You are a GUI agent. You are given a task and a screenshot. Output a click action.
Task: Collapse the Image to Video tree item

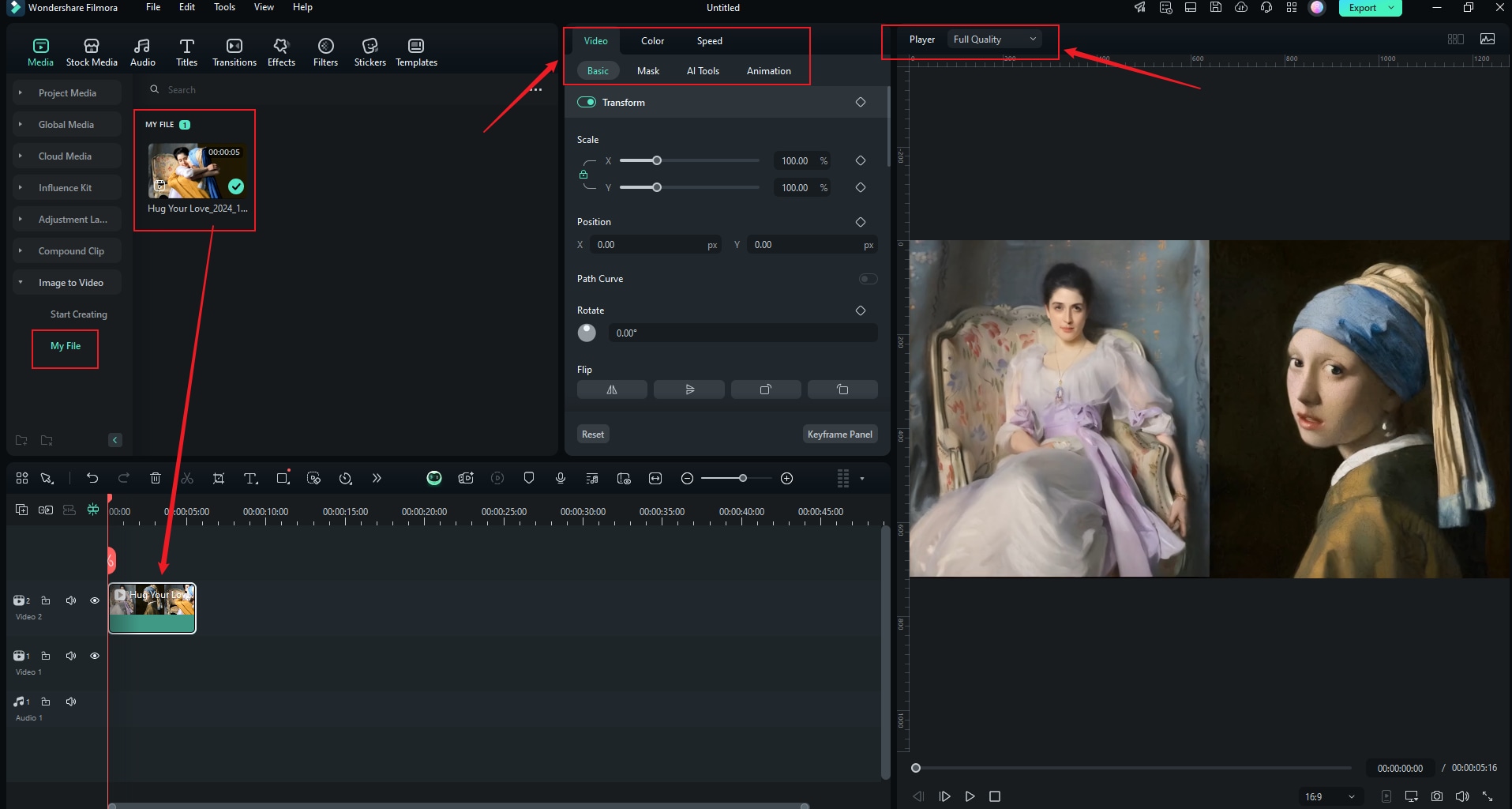(x=21, y=282)
